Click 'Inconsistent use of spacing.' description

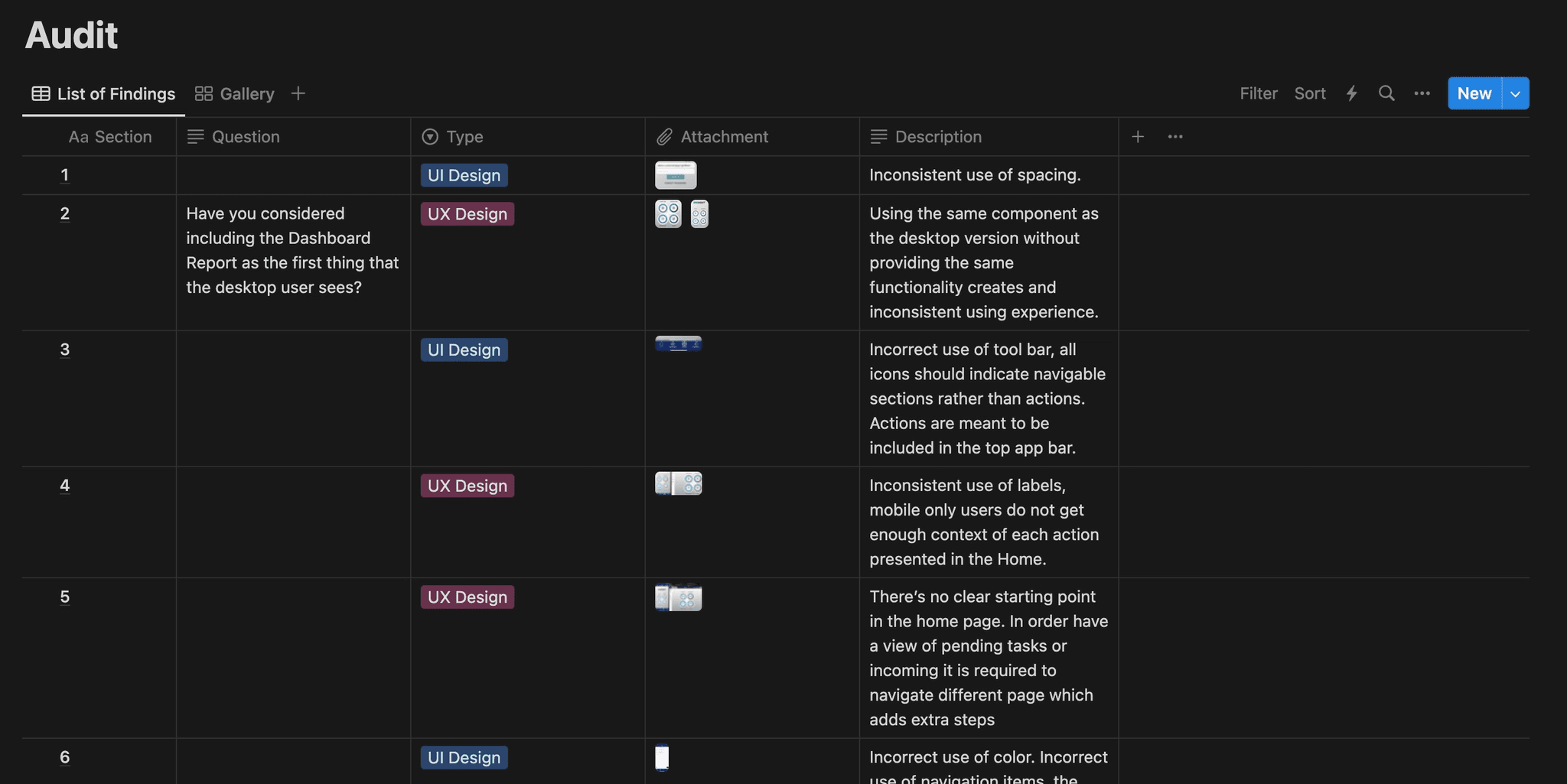(975, 175)
